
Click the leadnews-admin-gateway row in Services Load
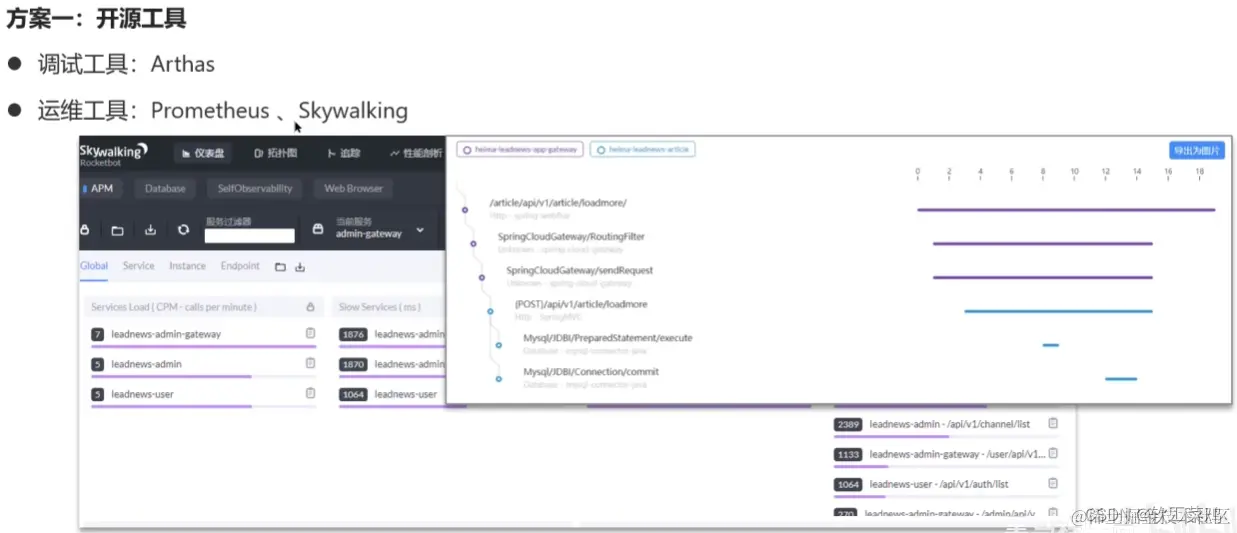pyautogui.click(x=203, y=335)
